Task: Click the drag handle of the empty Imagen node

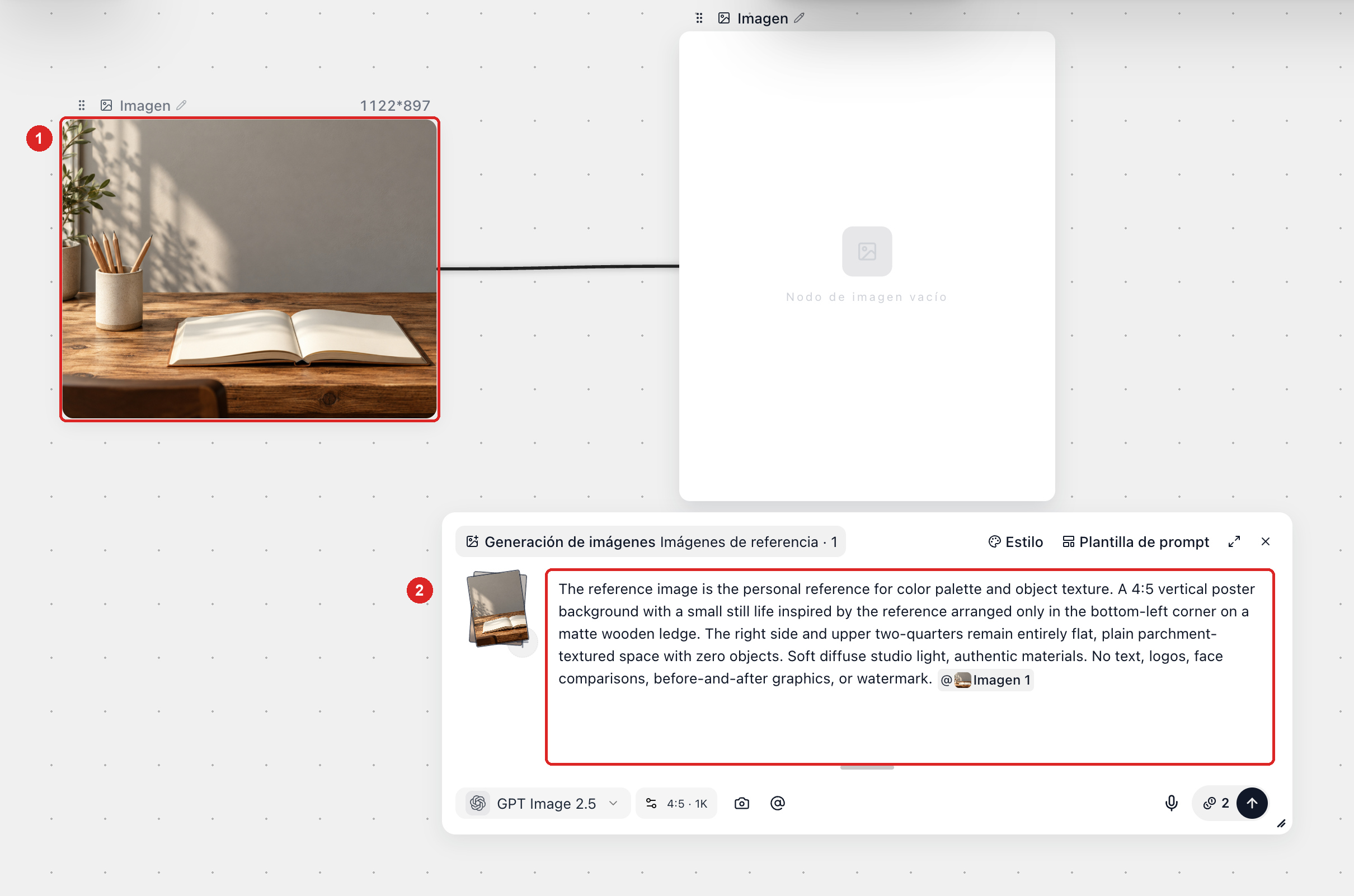Action: point(699,18)
